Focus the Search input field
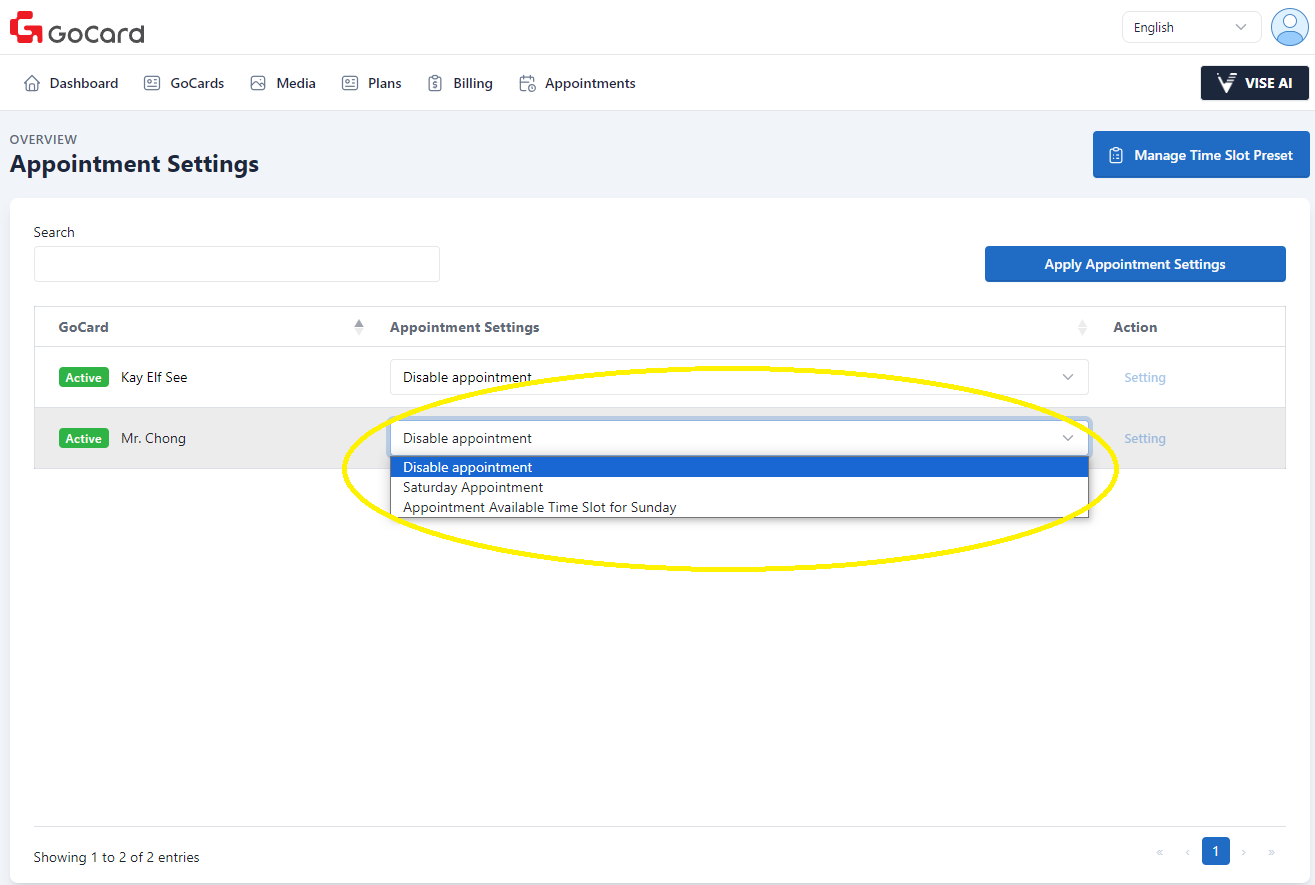This screenshot has height=885, width=1315. [x=236, y=264]
